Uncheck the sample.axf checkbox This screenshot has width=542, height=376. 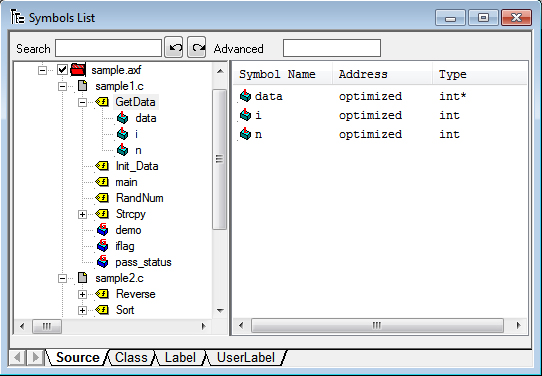(62, 70)
